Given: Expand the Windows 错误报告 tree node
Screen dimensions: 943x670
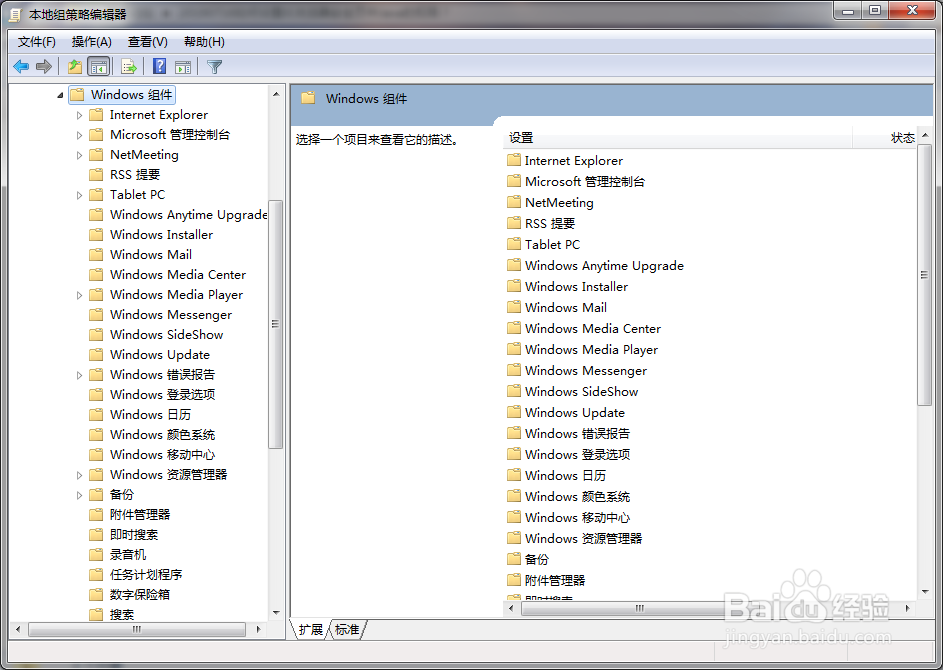Looking at the screenshot, I should (79, 375).
